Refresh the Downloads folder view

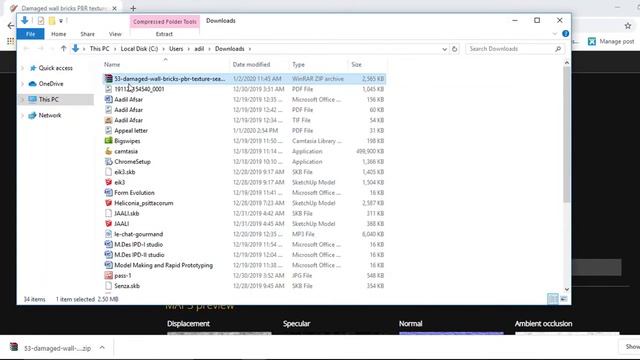(454, 49)
